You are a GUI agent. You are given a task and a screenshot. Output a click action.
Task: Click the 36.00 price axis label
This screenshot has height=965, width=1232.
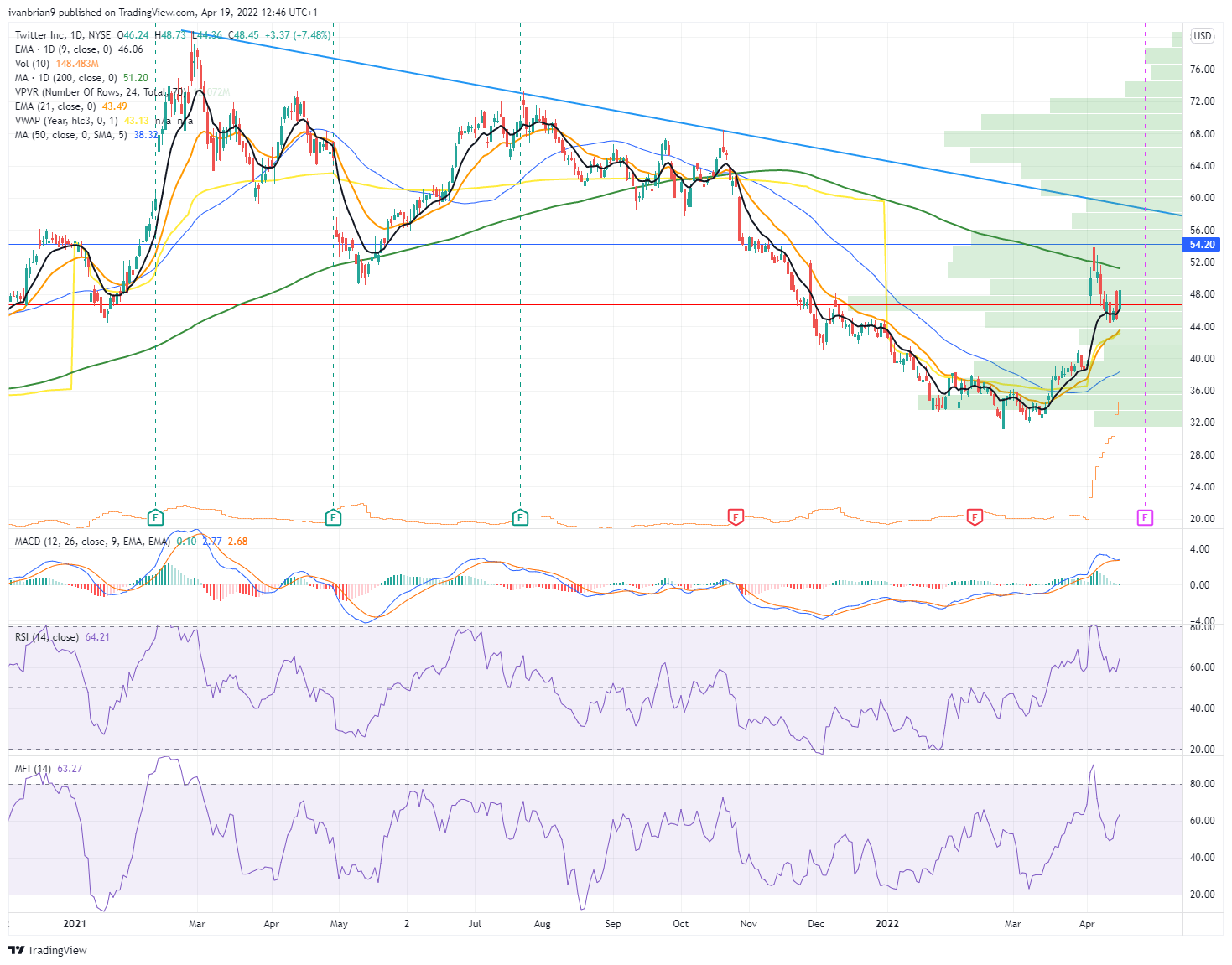tap(1202, 391)
